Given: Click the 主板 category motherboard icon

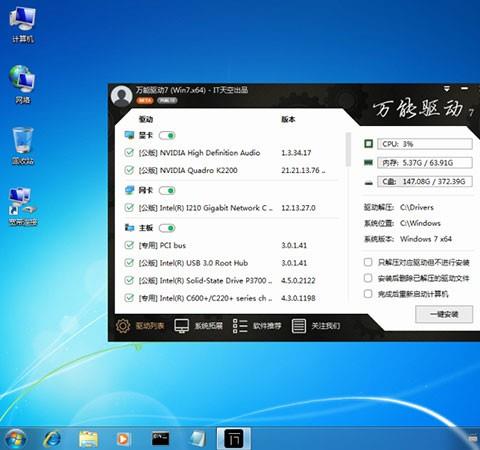Looking at the screenshot, I should click(129, 228).
